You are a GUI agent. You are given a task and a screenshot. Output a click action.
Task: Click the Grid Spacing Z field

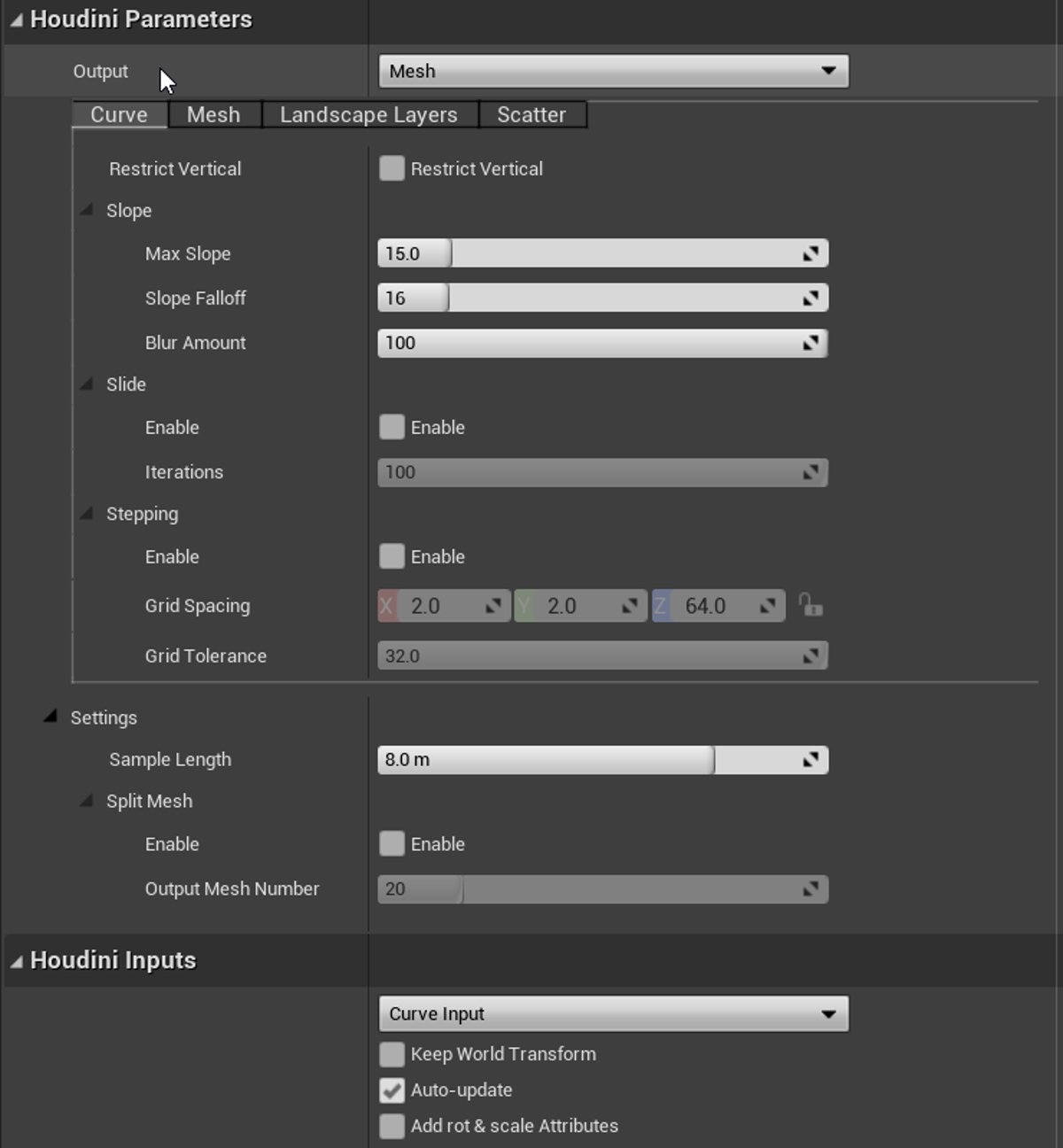click(718, 606)
